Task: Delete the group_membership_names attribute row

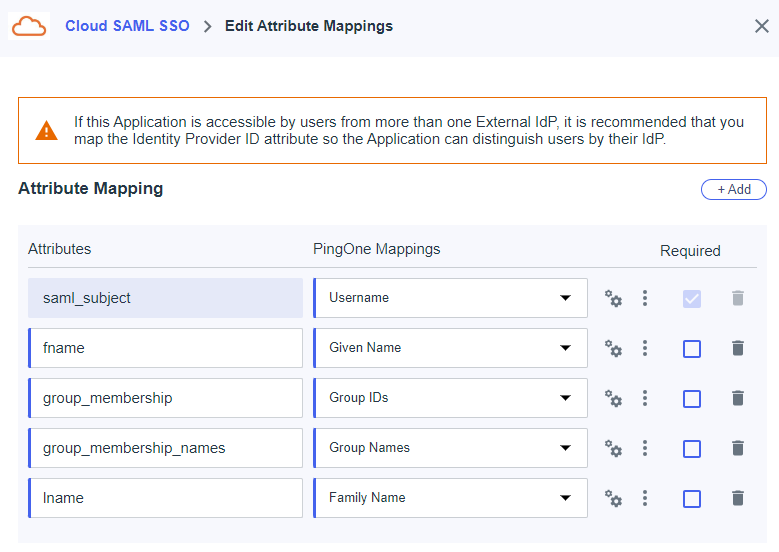Action: pyautogui.click(x=738, y=448)
